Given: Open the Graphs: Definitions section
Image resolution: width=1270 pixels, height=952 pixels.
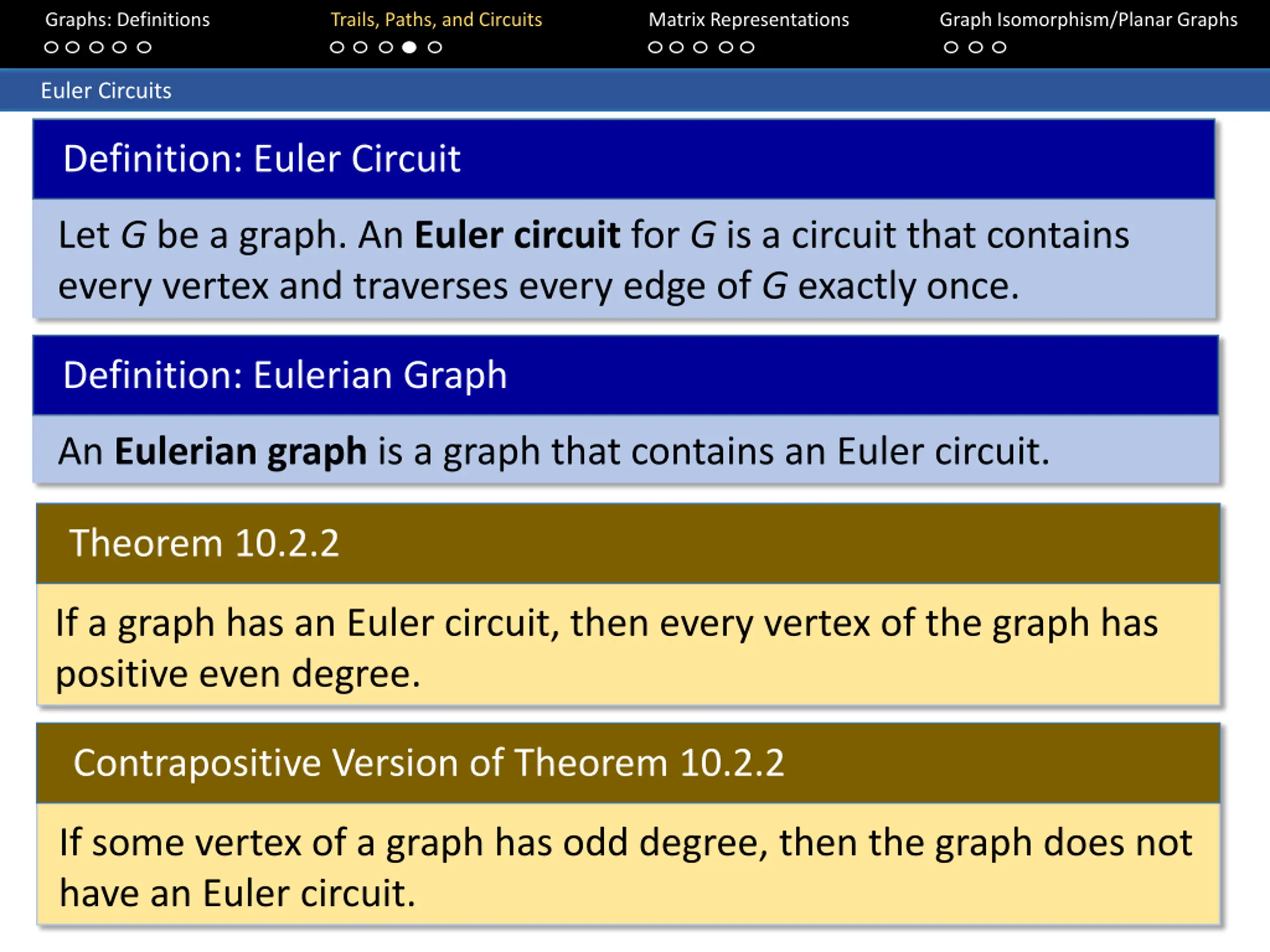Looking at the screenshot, I should click(x=127, y=20).
